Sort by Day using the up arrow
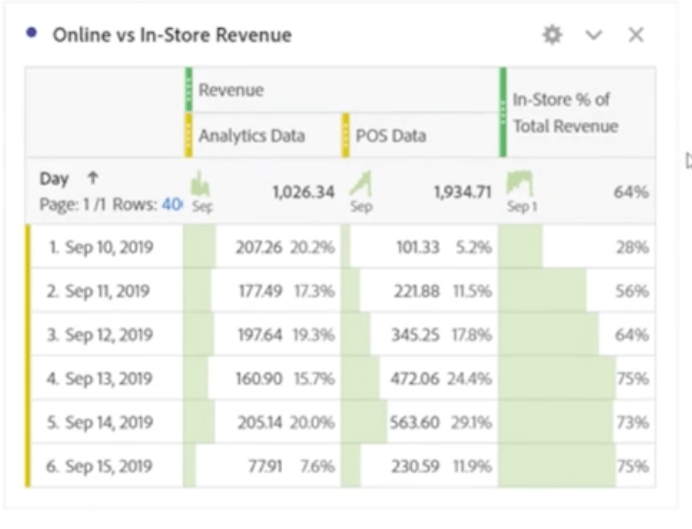 click(93, 178)
